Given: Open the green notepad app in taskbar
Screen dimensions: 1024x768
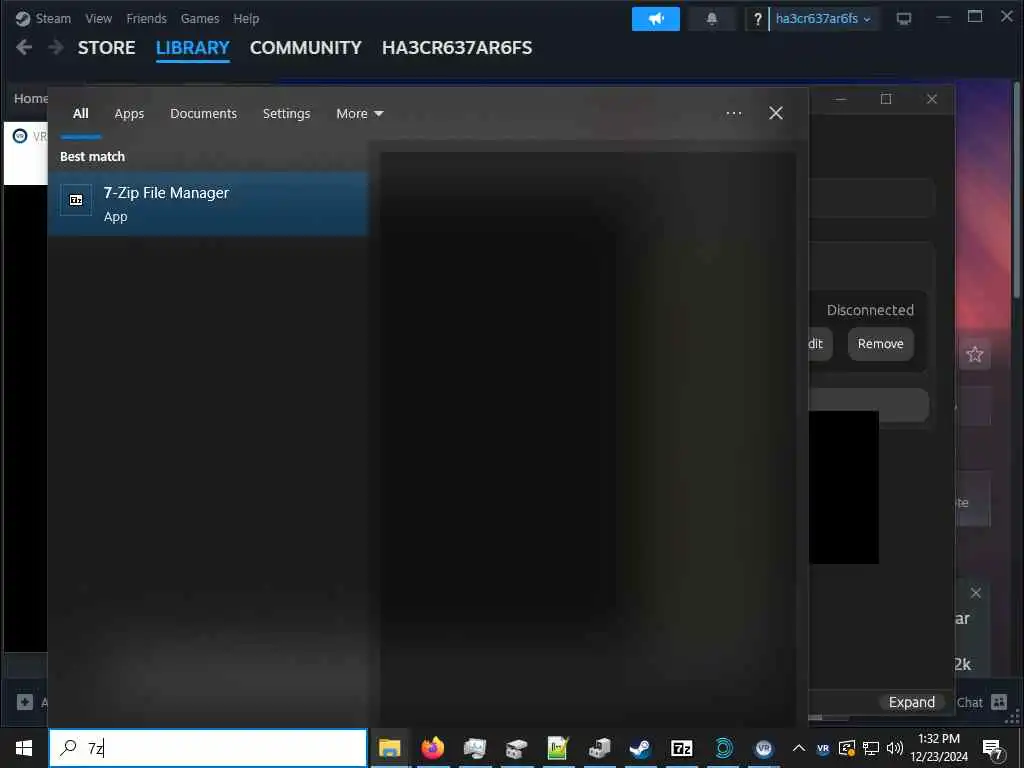Looking at the screenshot, I should (x=557, y=748).
